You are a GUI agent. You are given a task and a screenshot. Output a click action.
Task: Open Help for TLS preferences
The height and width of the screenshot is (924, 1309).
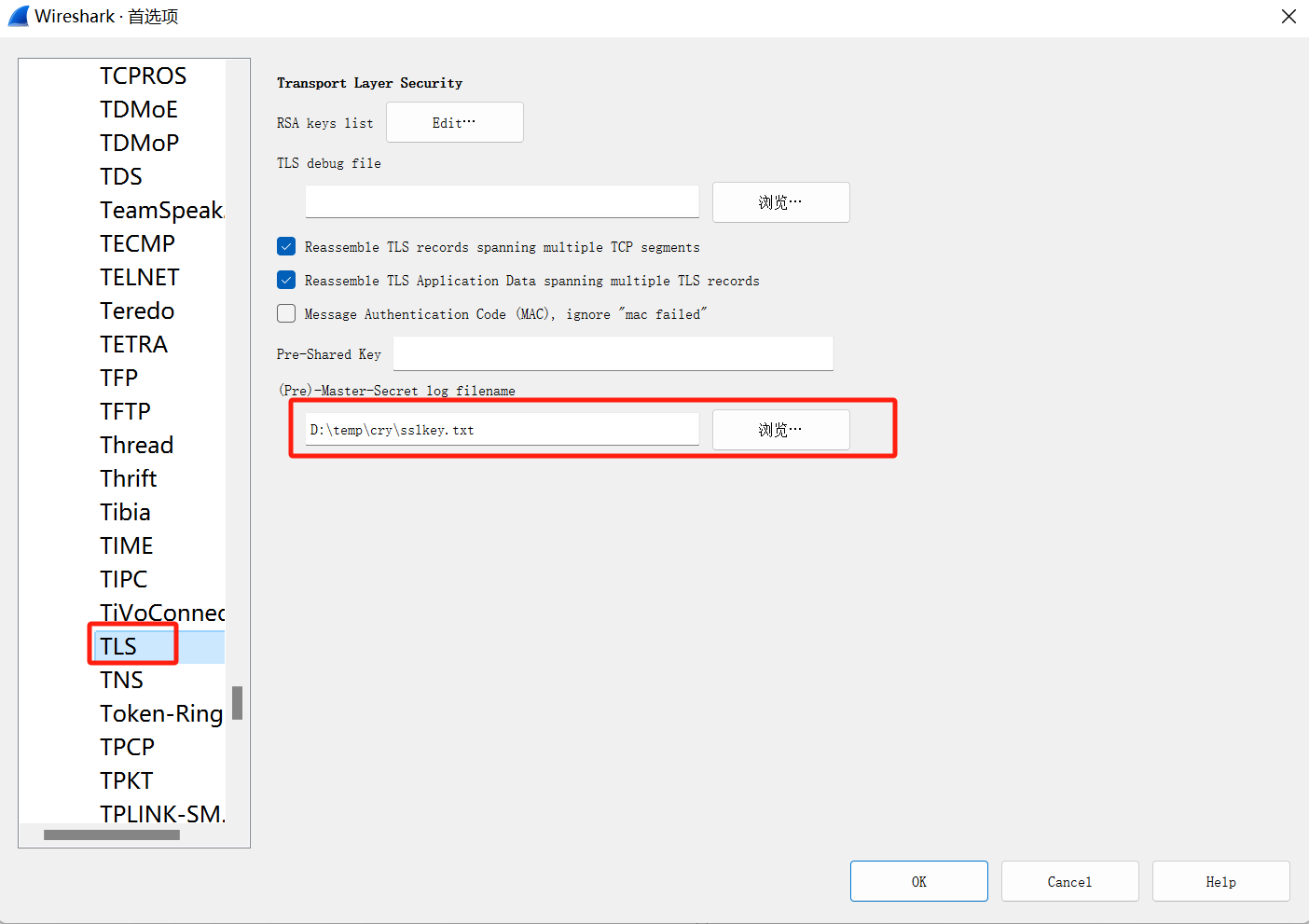click(1221, 881)
